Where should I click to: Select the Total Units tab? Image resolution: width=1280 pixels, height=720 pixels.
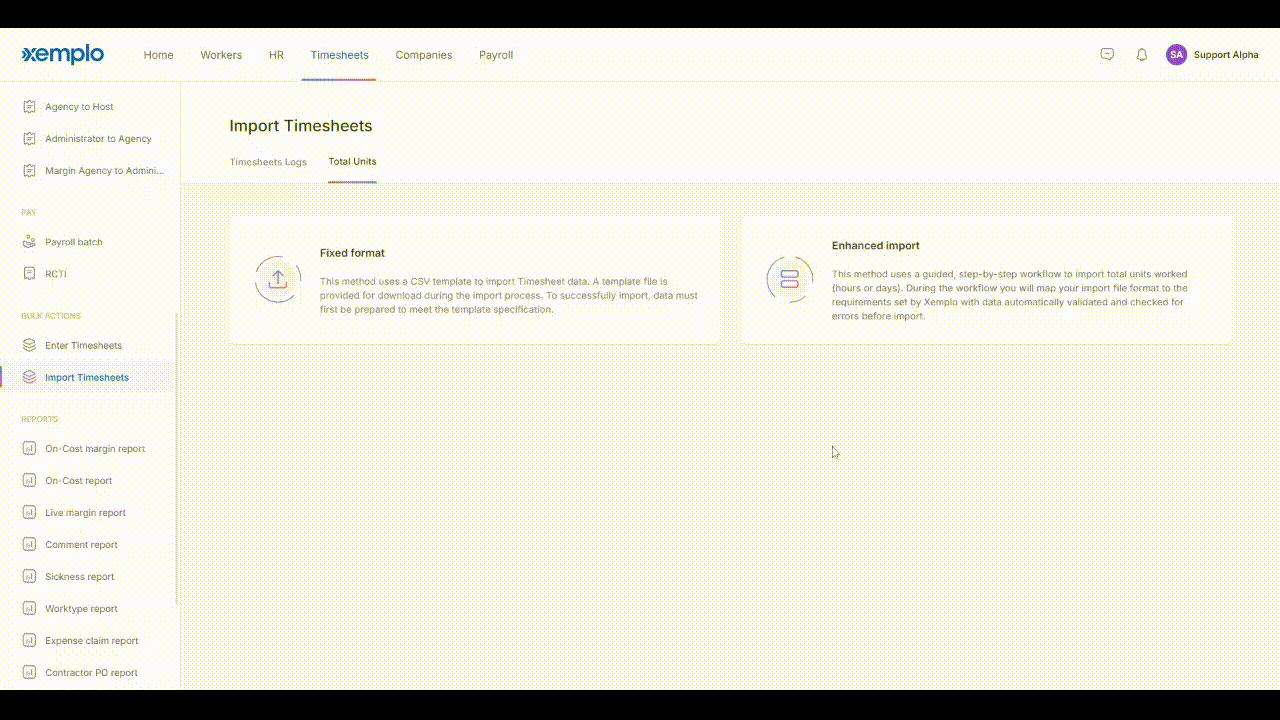[x=352, y=162]
